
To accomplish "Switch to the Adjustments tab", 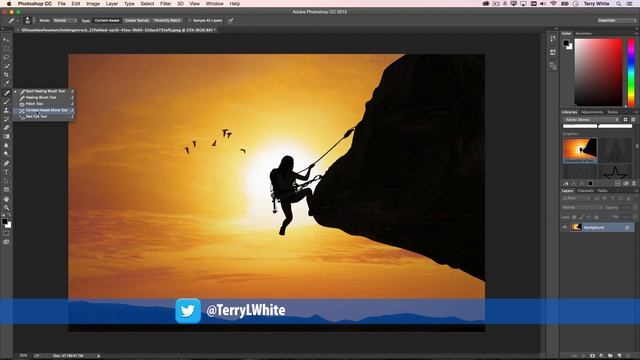I will point(592,112).
